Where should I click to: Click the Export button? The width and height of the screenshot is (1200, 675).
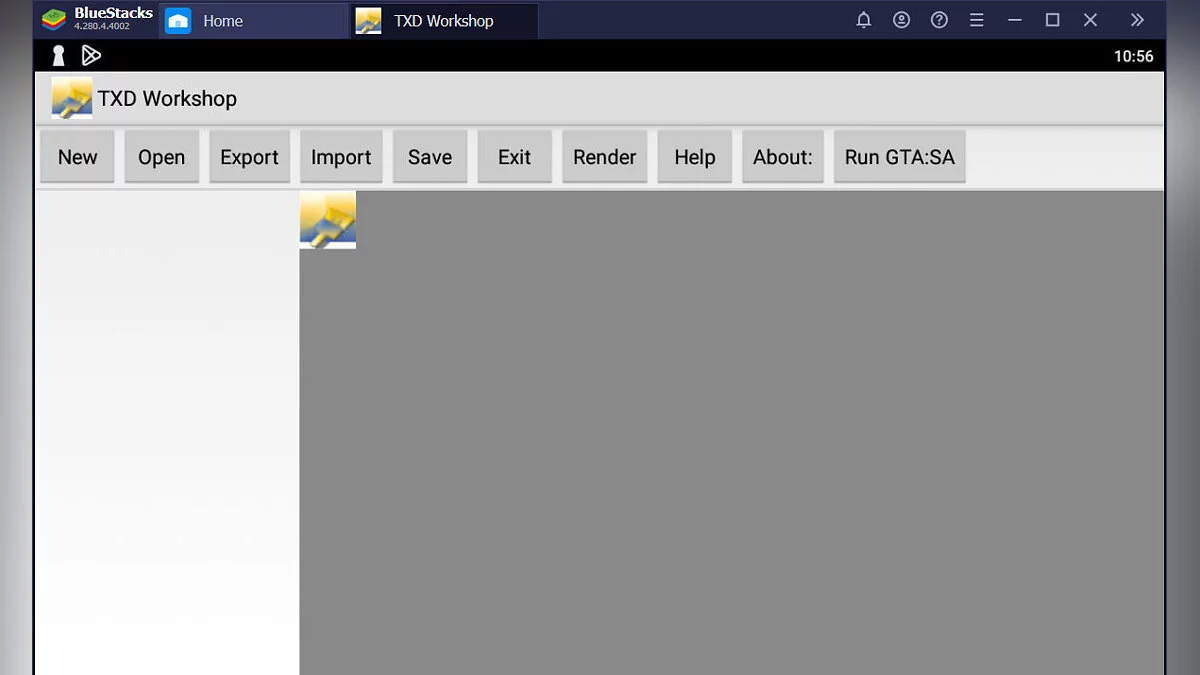point(249,157)
